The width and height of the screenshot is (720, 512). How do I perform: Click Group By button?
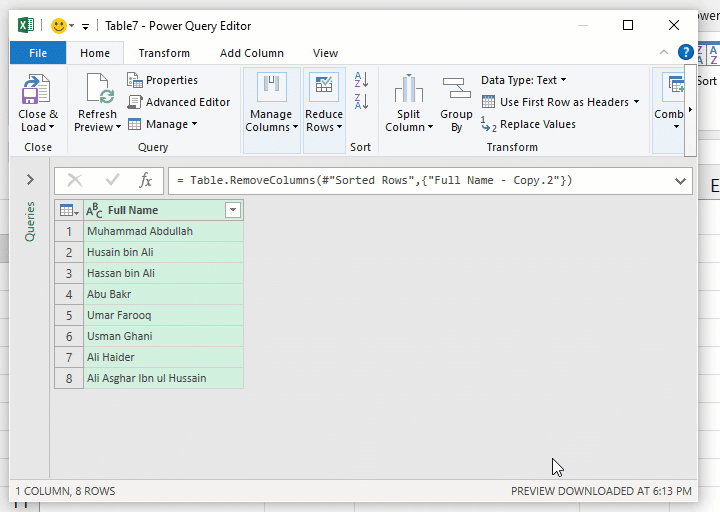[x=456, y=103]
